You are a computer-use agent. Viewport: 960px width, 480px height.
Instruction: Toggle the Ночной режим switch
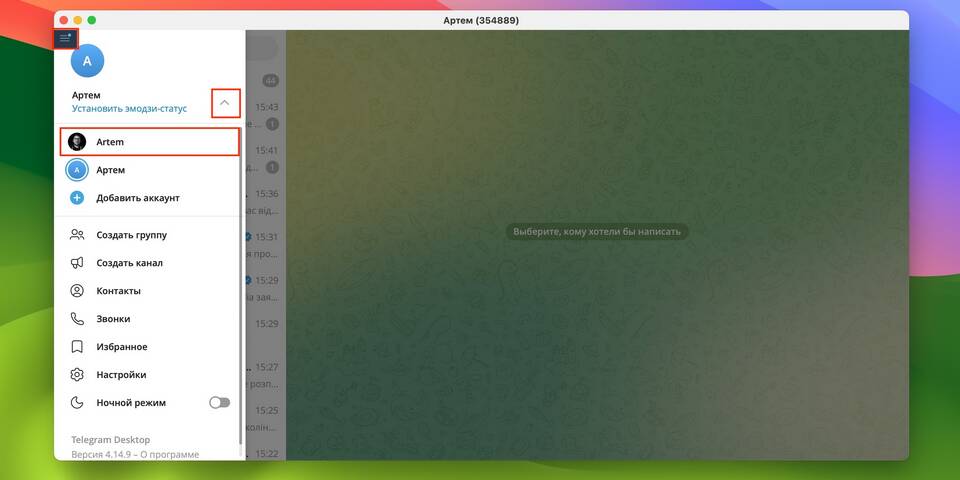coord(219,403)
